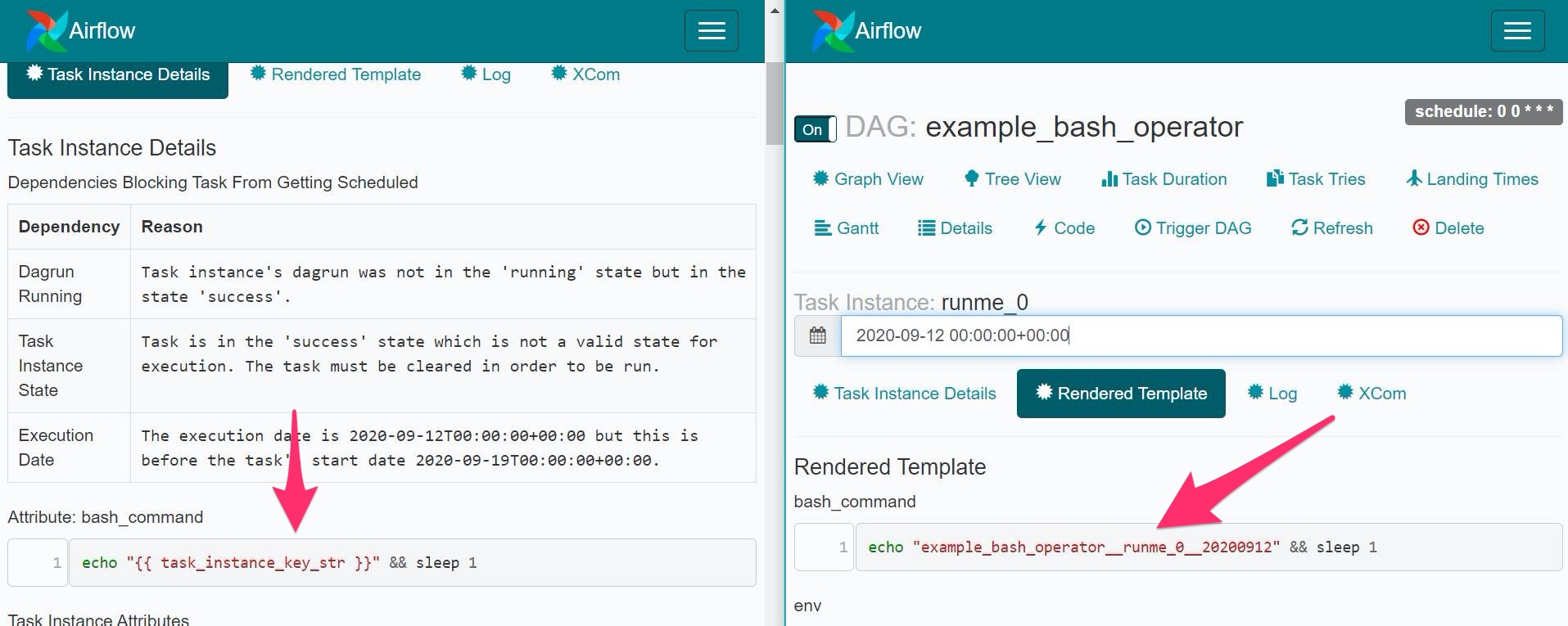View the DAG Code
Image resolution: width=1568 pixels, height=626 pixels.
pos(1064,228)
